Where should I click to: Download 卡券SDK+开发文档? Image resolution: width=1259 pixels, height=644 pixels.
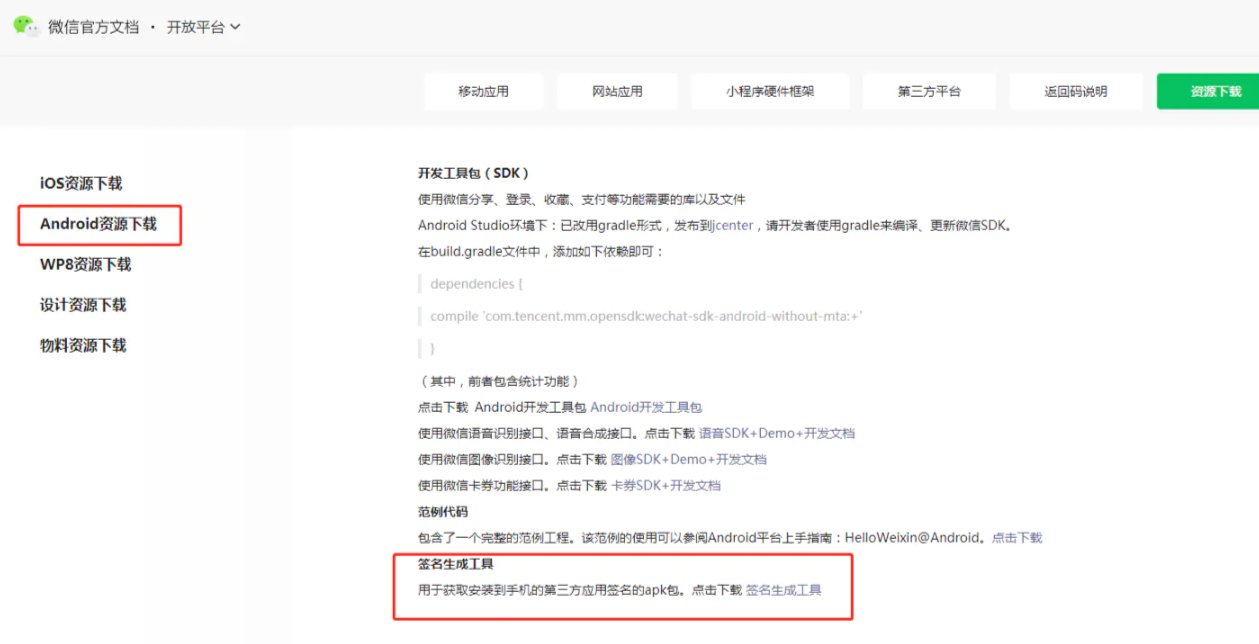tap(666, 485)
